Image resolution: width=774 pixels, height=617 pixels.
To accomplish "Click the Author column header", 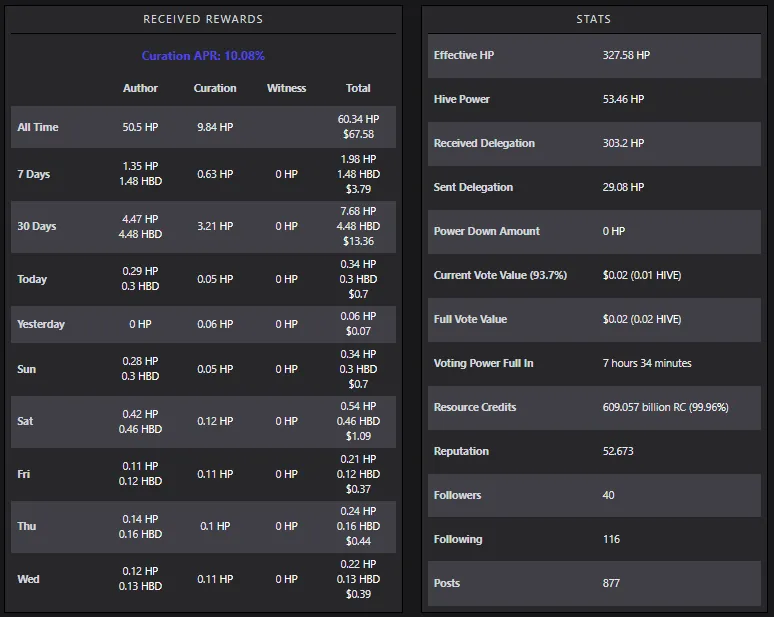I will click(140, 88).
